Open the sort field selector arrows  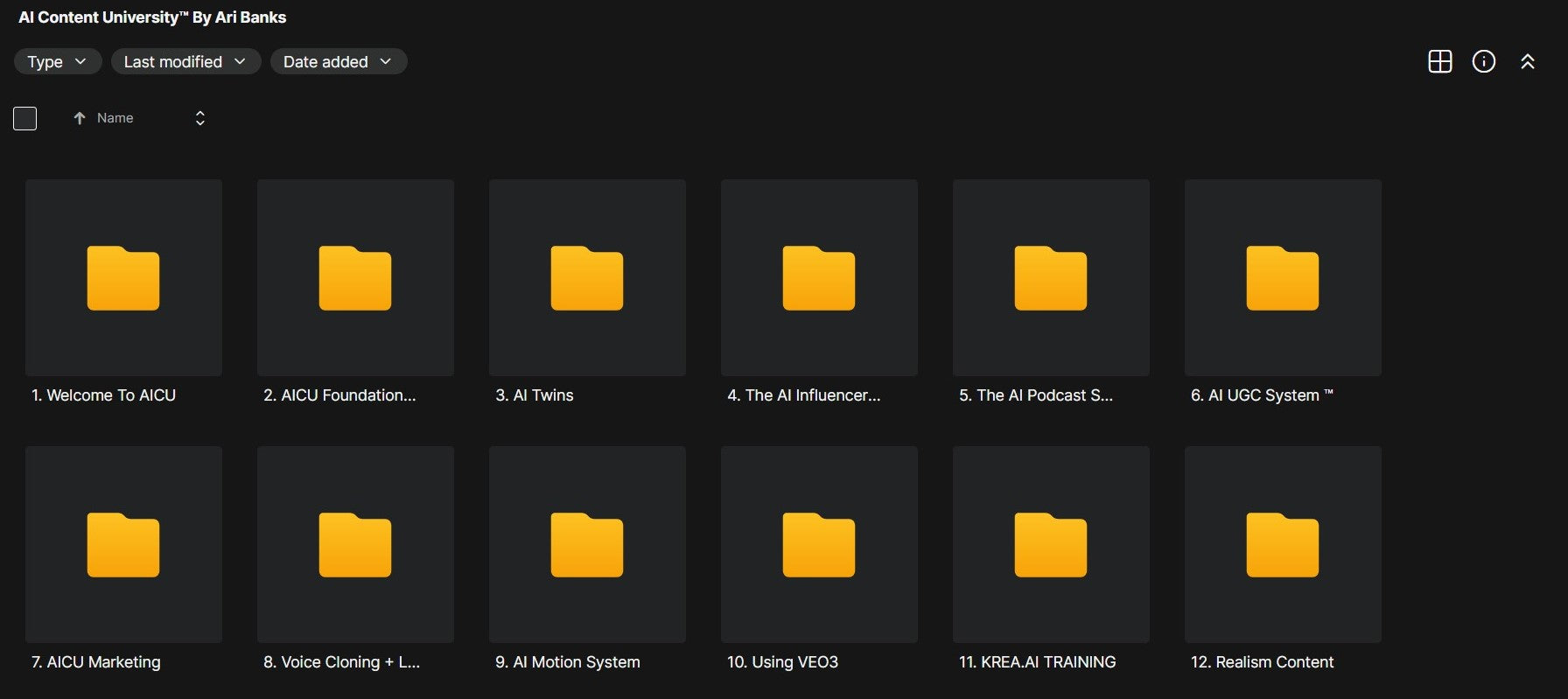[200, 118]
